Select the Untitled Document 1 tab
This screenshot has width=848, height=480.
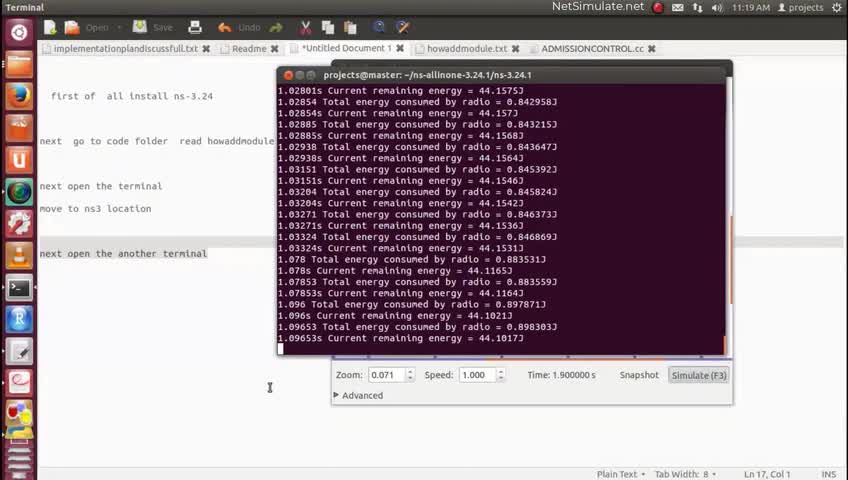(346, 48)
